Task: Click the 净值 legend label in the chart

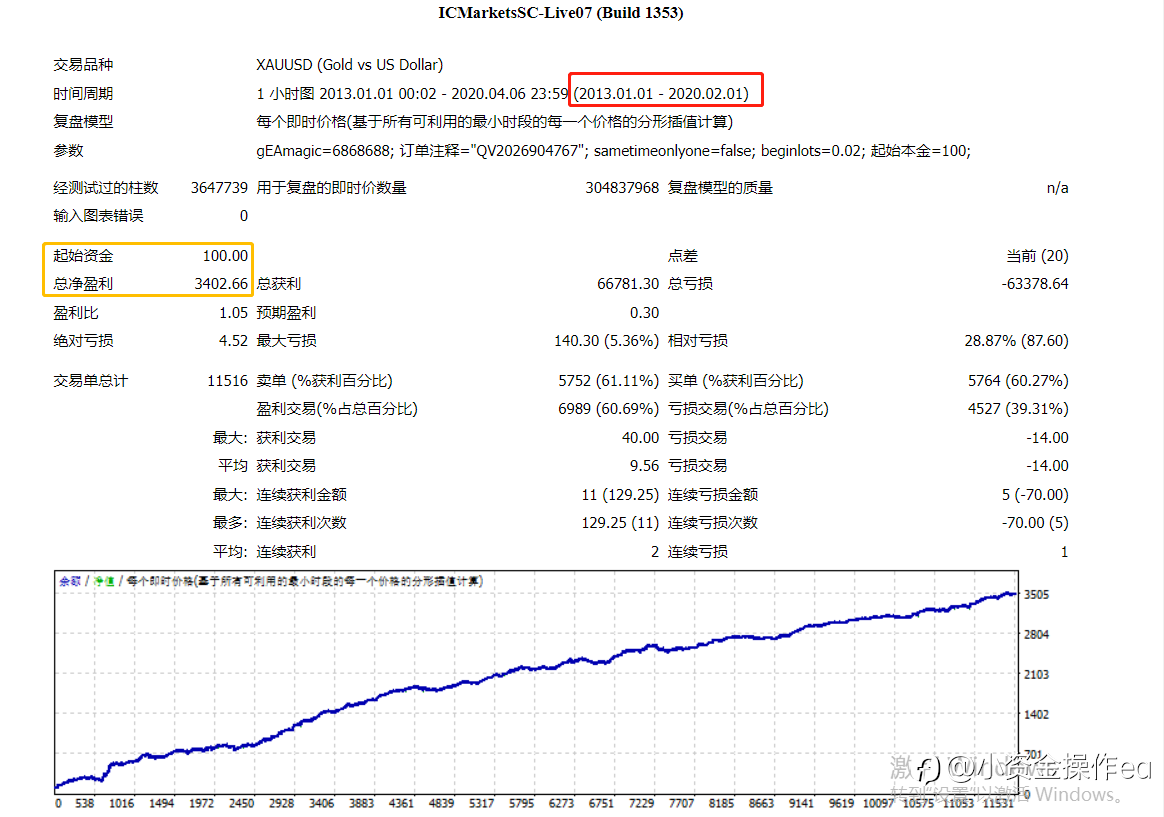Action: [104, 581]
